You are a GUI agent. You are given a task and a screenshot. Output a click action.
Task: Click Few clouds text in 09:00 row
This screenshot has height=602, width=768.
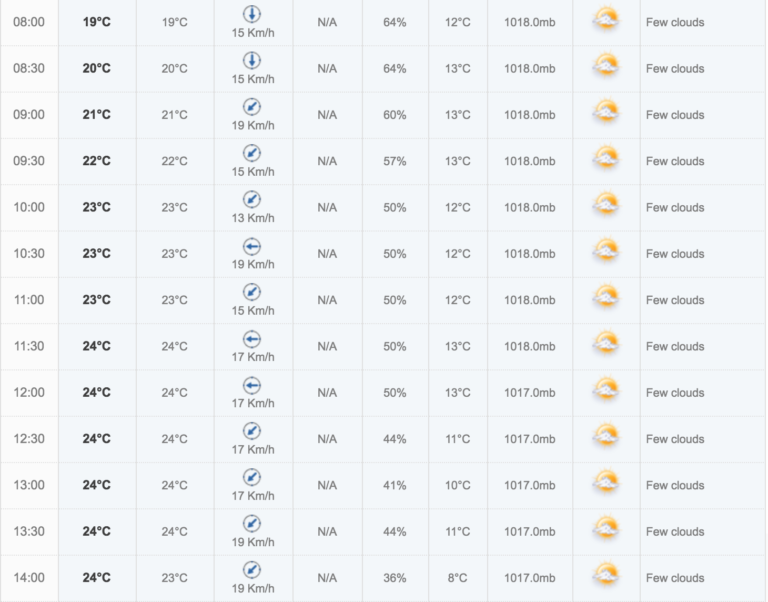click(x=675, y=115)
